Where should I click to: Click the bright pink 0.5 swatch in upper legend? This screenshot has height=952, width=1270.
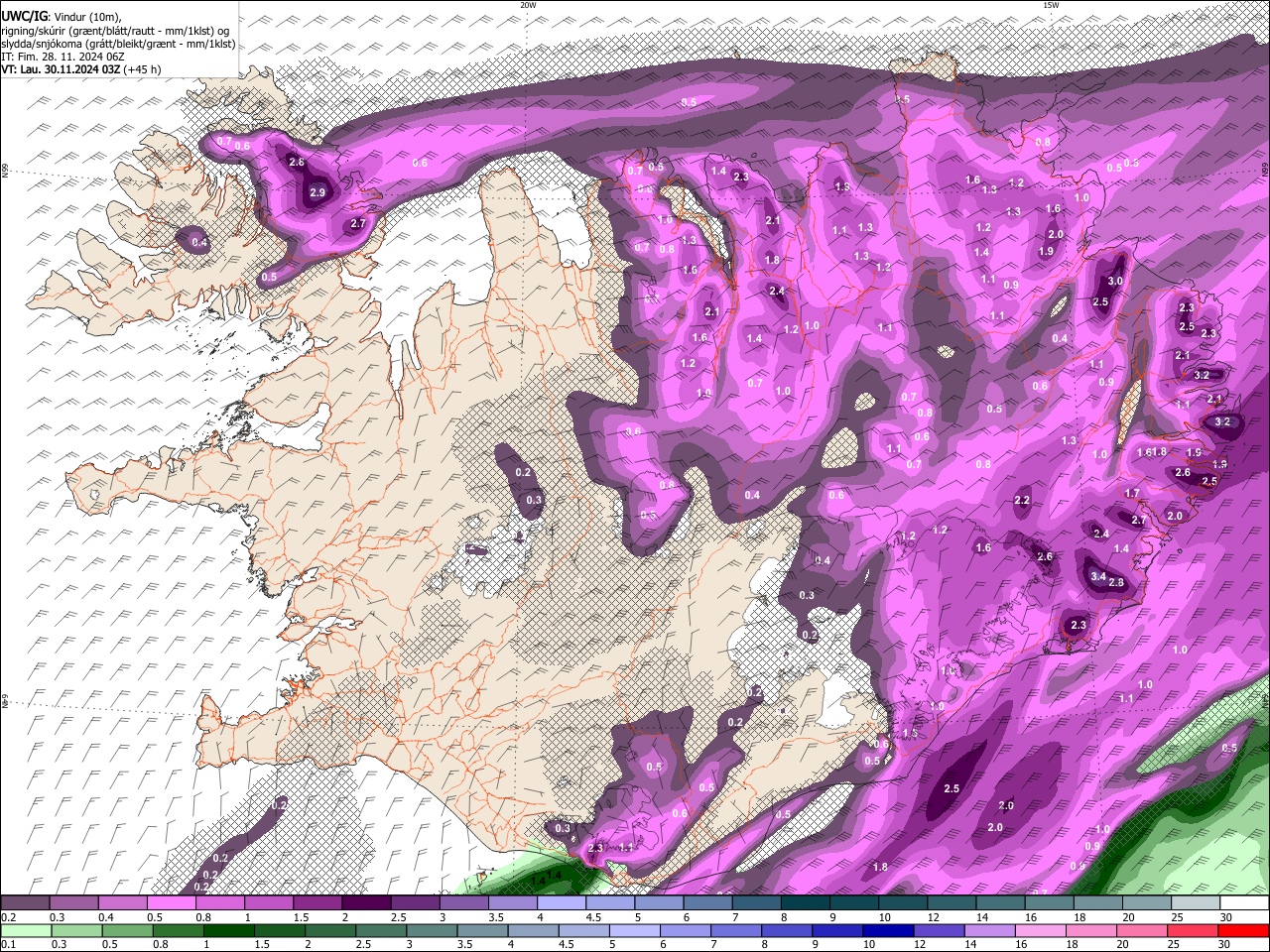click(x=171, y=903)
